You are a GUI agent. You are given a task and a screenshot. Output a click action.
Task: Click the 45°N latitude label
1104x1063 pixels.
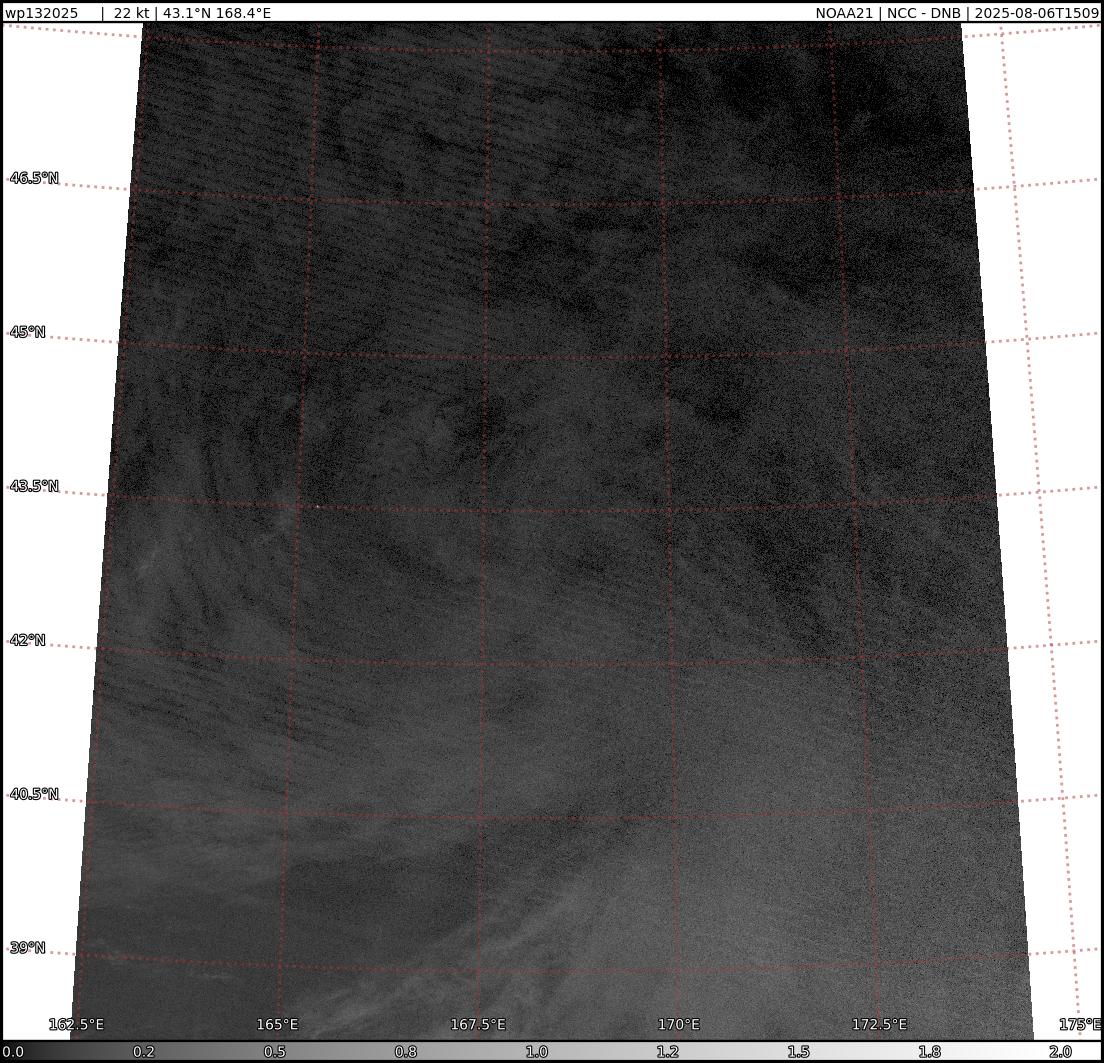[28, 332]
